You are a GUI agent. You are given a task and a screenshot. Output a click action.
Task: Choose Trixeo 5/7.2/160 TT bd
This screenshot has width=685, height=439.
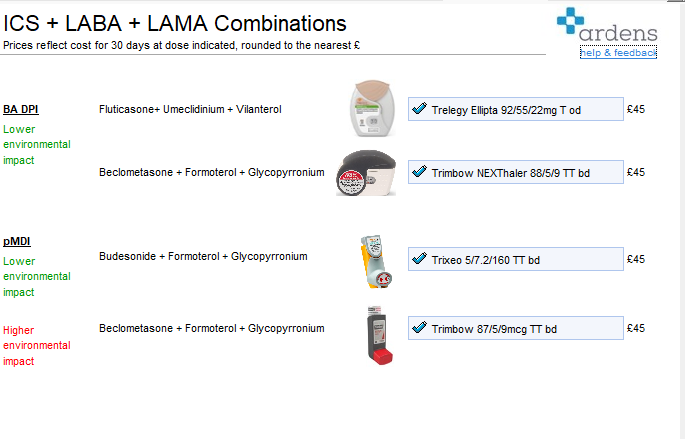click(x=486, y=259)
